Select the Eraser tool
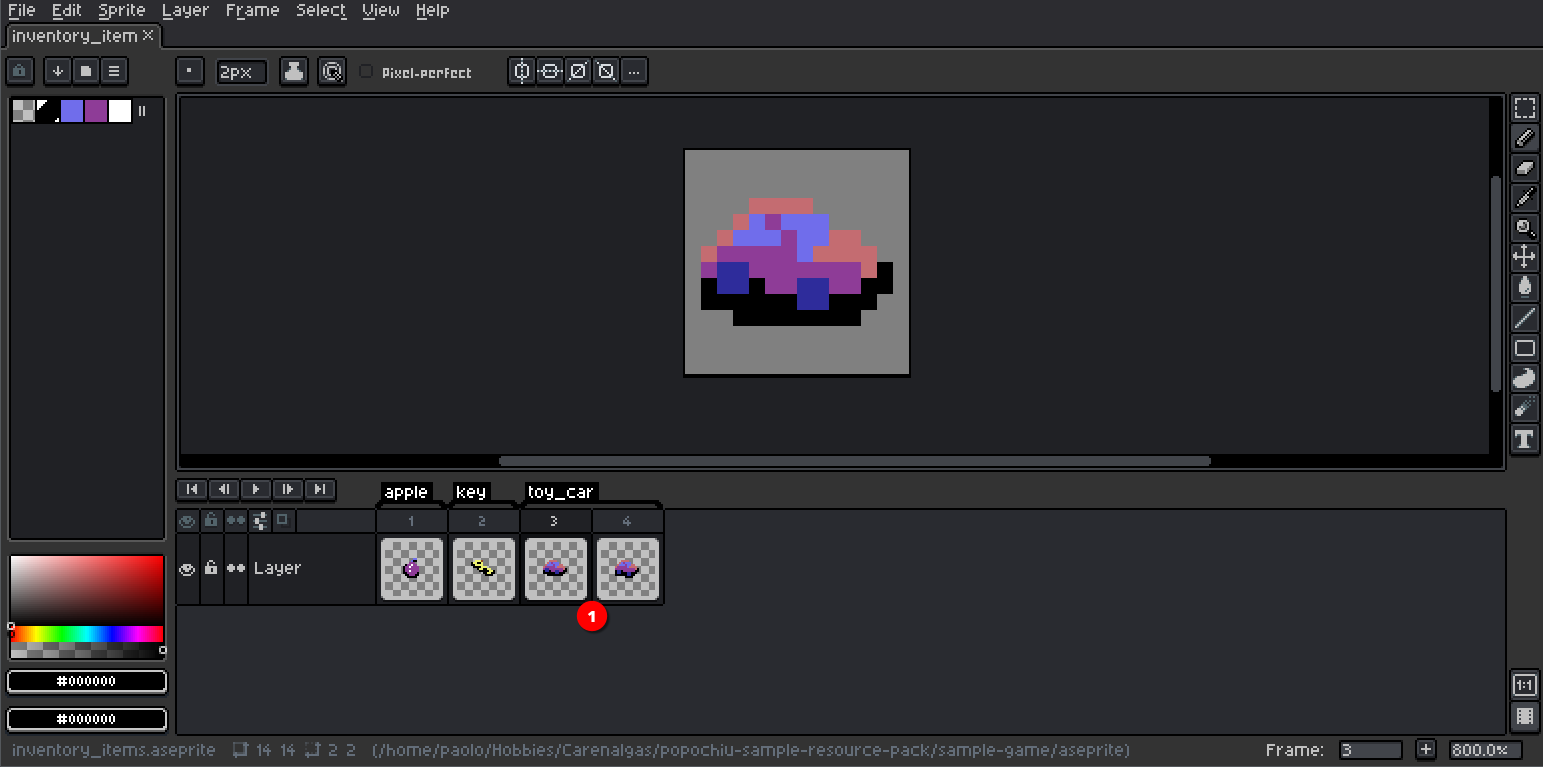Screen dimensions: 1543x767 pos(1525,168)
